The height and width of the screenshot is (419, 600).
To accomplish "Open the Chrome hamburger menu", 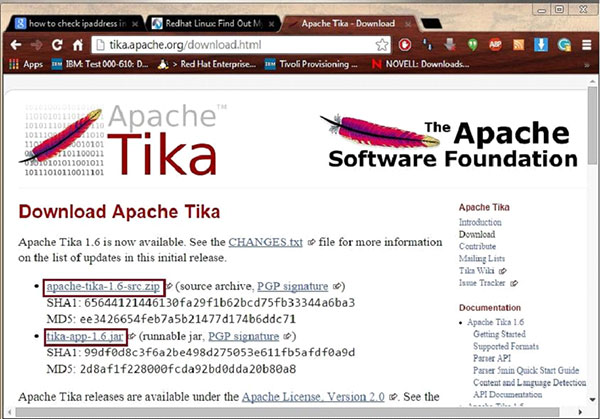I will click(586, 45).
